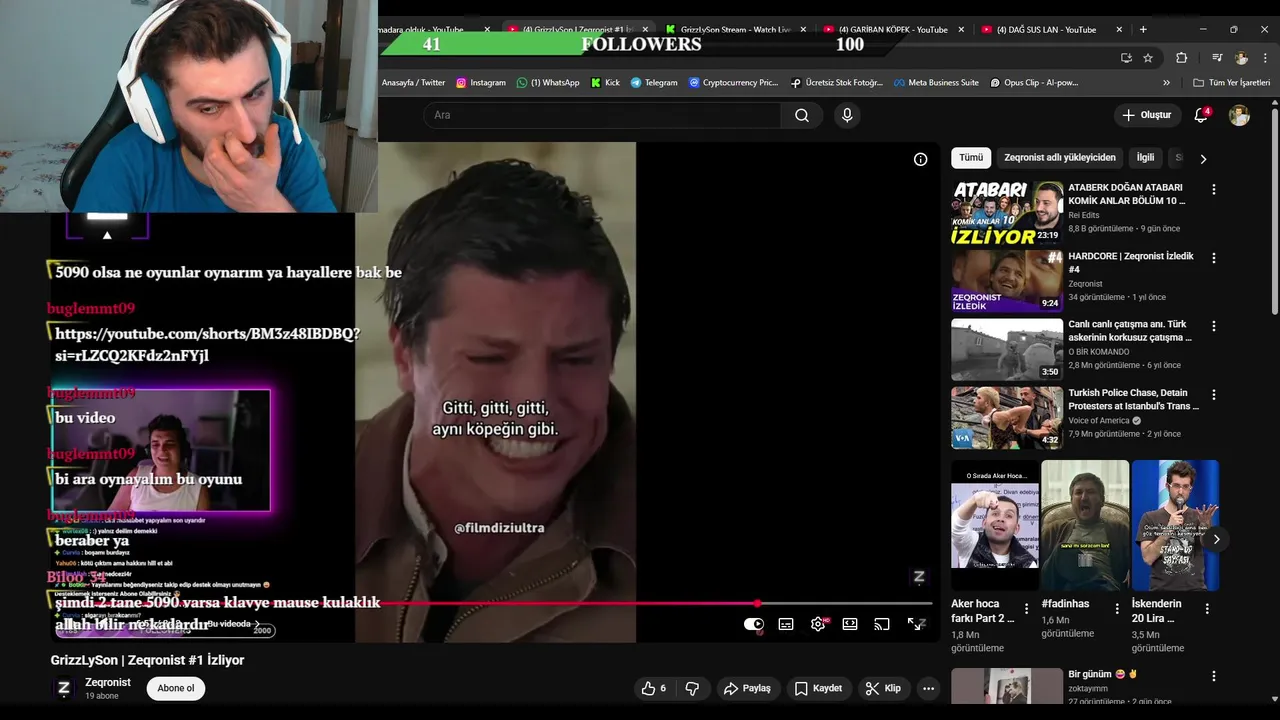Screen dimensions: 1280x720
Task: Open the Turkish Police Chase thumbnail
Action: (1007, 418)
